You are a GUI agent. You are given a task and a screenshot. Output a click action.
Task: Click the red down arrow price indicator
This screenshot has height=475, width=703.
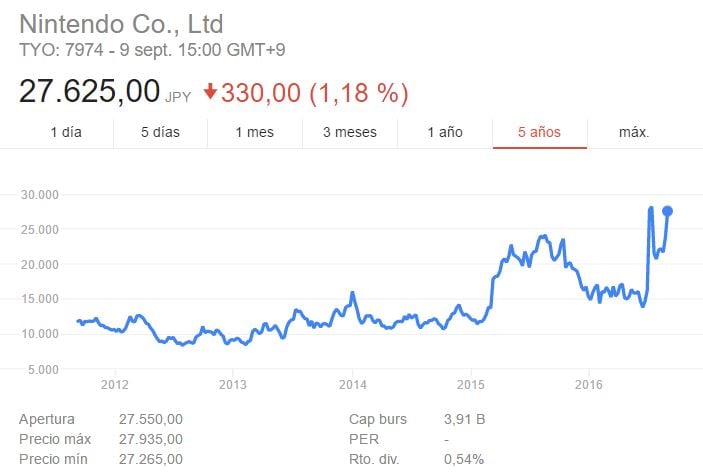coord(210,93)
